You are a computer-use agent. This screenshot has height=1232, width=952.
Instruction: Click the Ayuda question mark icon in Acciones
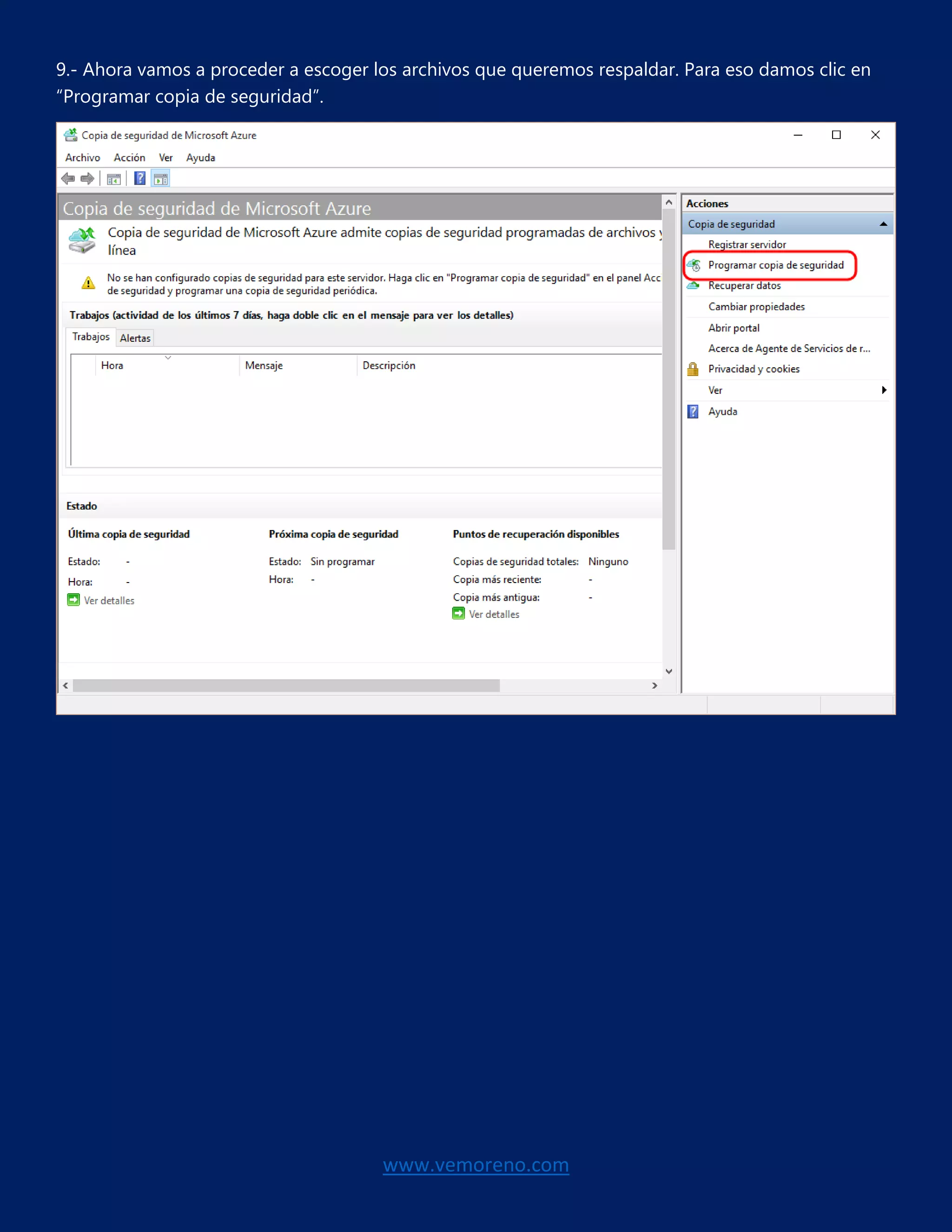coord(693,411)
